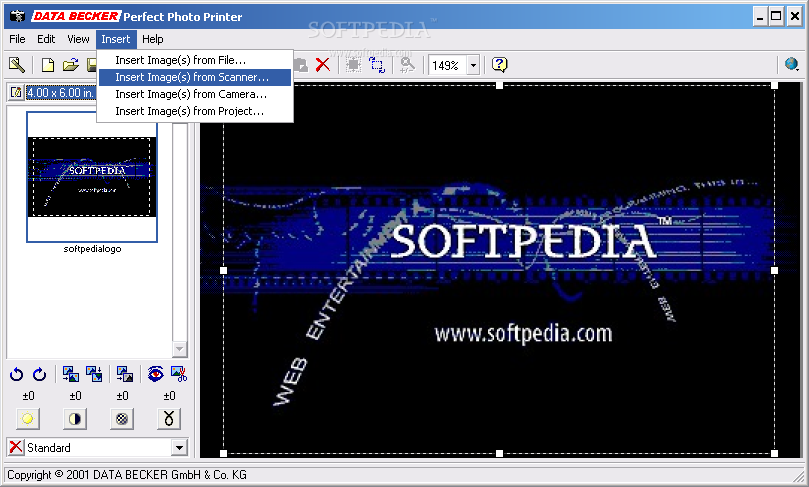Maximize the Perfect Photo Printer window
This screenshot has width=809, height=487.
775,17
